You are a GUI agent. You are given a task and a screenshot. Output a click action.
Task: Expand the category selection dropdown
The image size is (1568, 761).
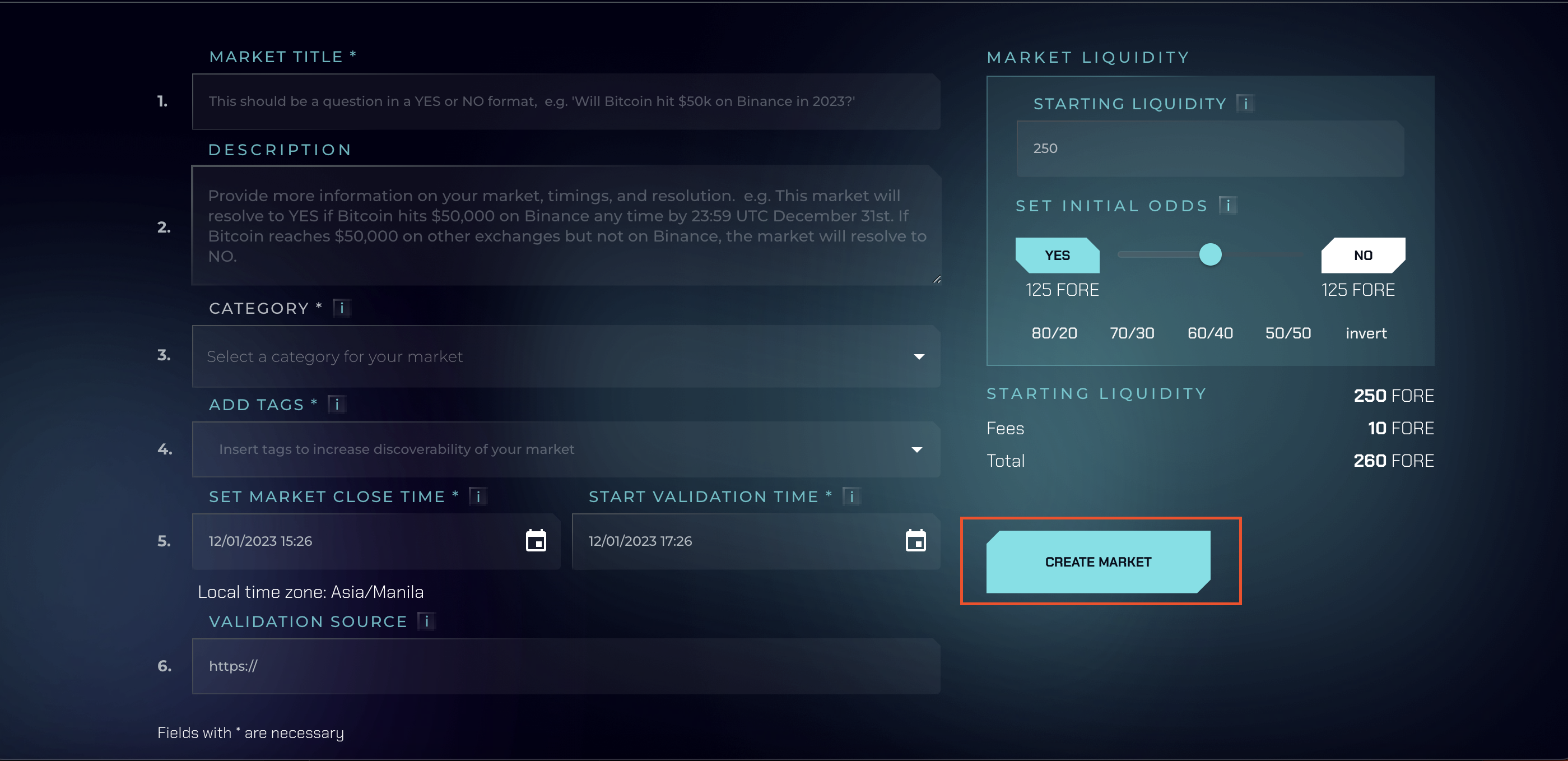click(x=919, y=356)
